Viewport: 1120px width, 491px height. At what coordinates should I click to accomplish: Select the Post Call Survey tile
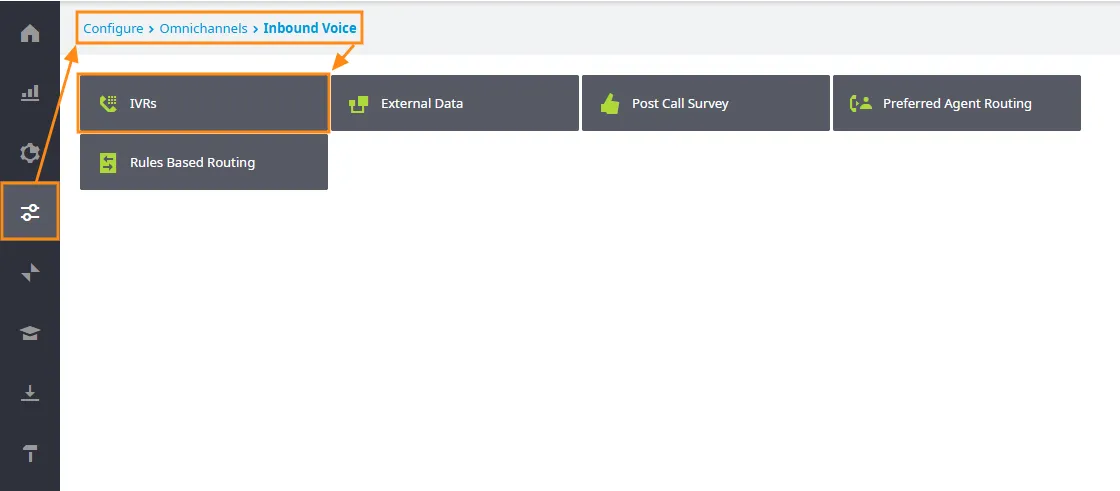706,103
